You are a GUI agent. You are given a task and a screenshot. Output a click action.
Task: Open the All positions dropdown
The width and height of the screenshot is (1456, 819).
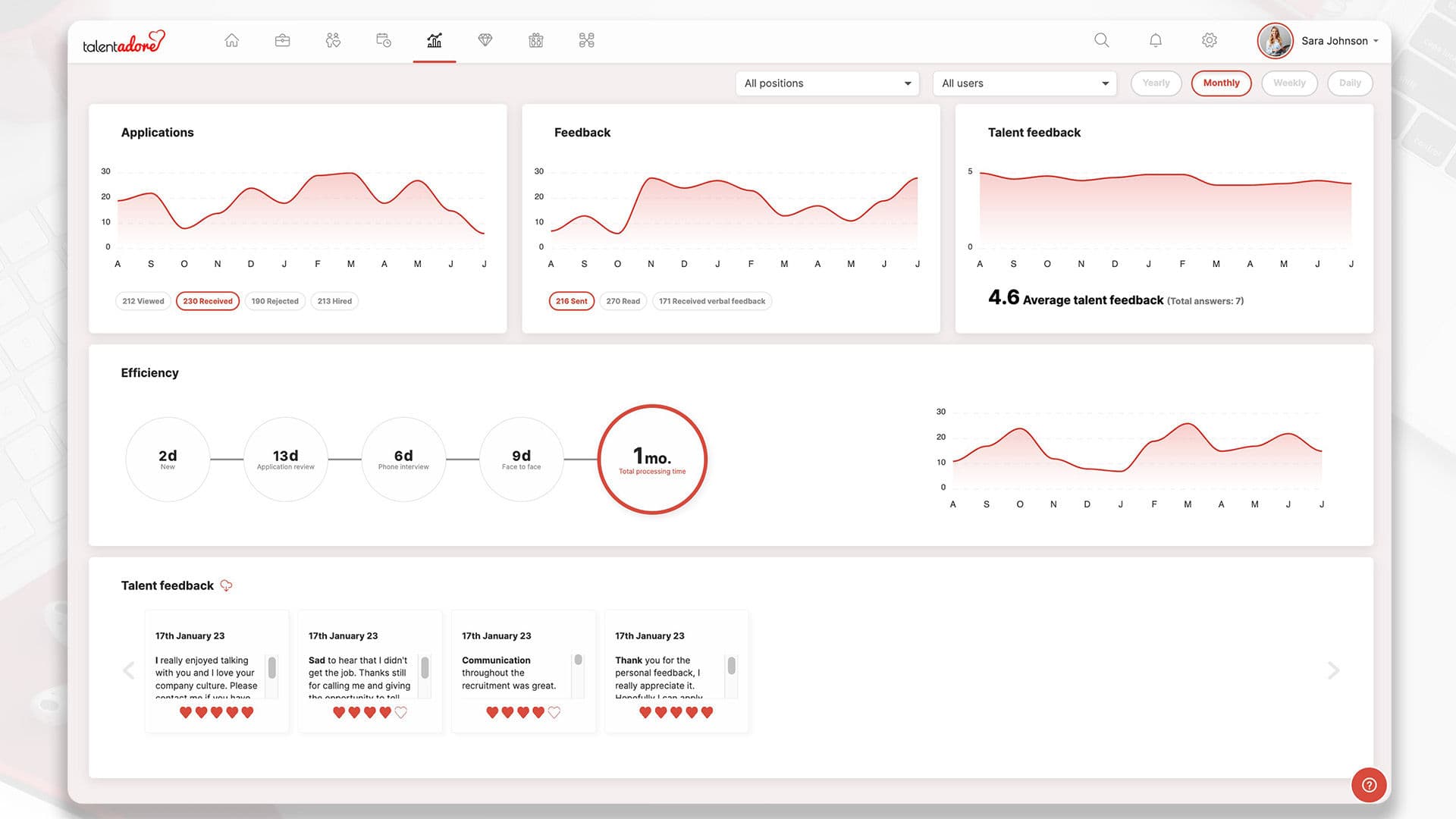pos(827,83)
